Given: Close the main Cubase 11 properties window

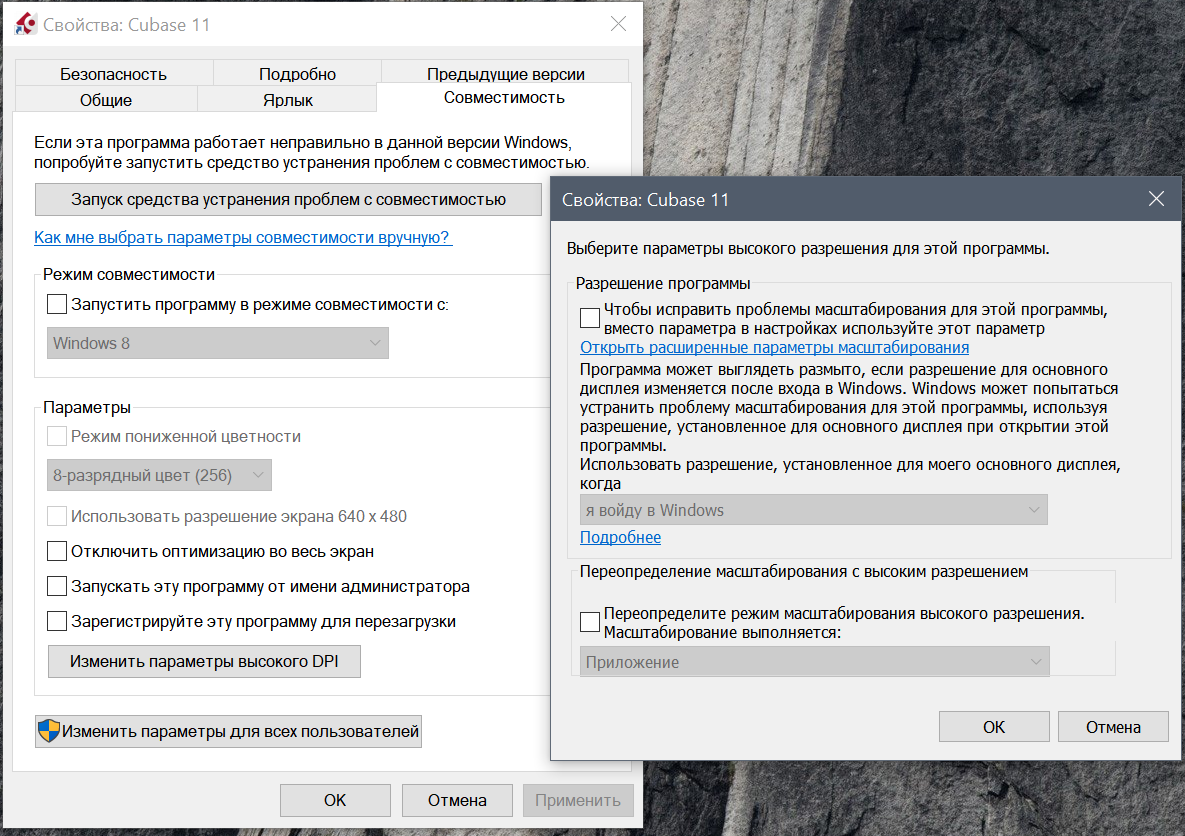Looking at the screenshot, I should click(618, 24).
